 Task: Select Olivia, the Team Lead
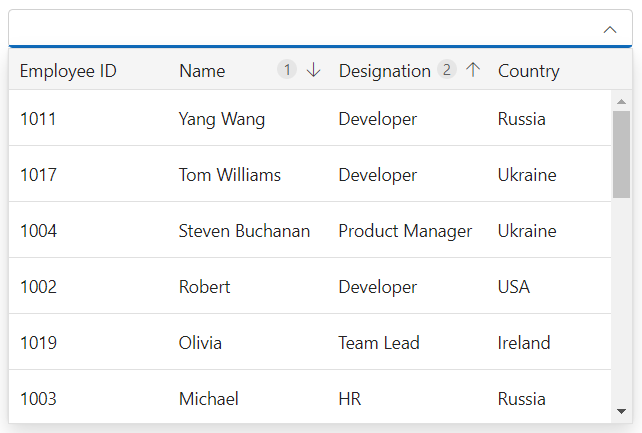click(x=200, y=343)
